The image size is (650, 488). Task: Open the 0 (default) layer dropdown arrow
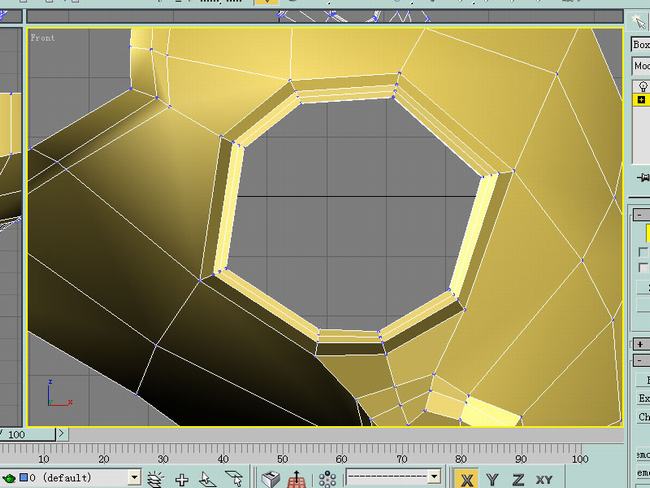coord(134,478)
